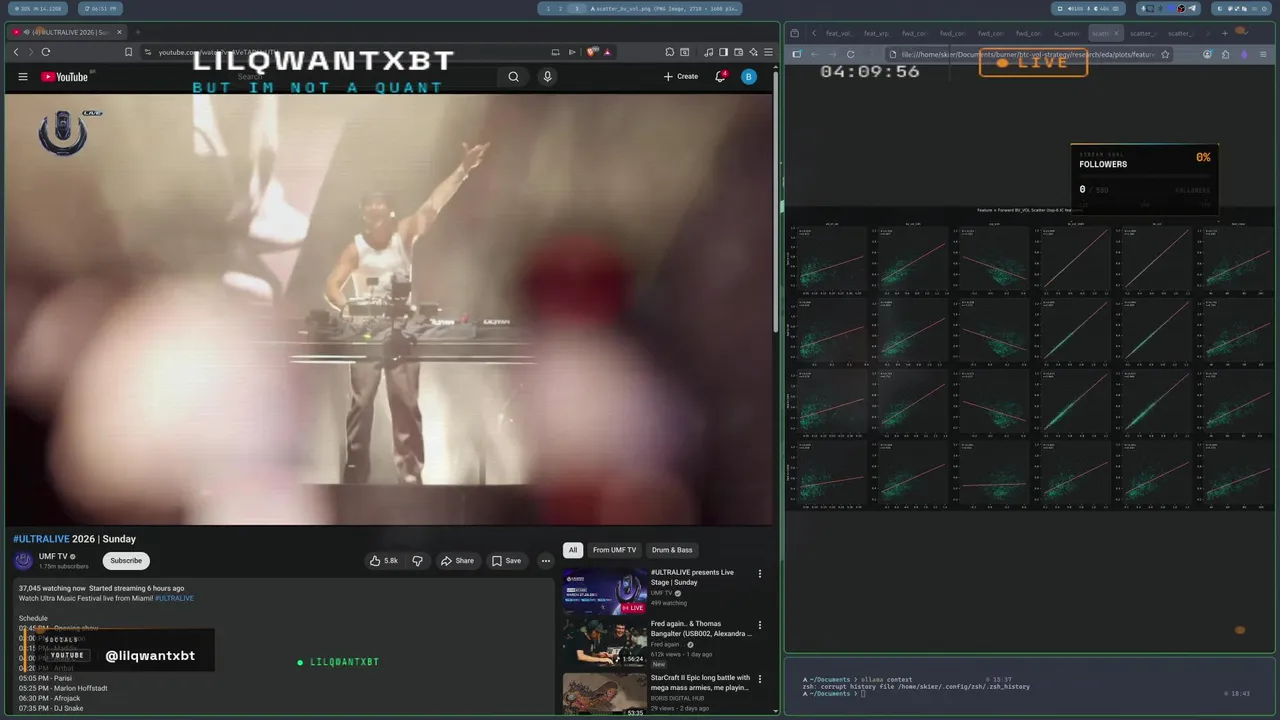The height and width of the screenshot is (720, 1280).
Task: Switch to workspace 2 in the top bar
Action: point(560,9)
